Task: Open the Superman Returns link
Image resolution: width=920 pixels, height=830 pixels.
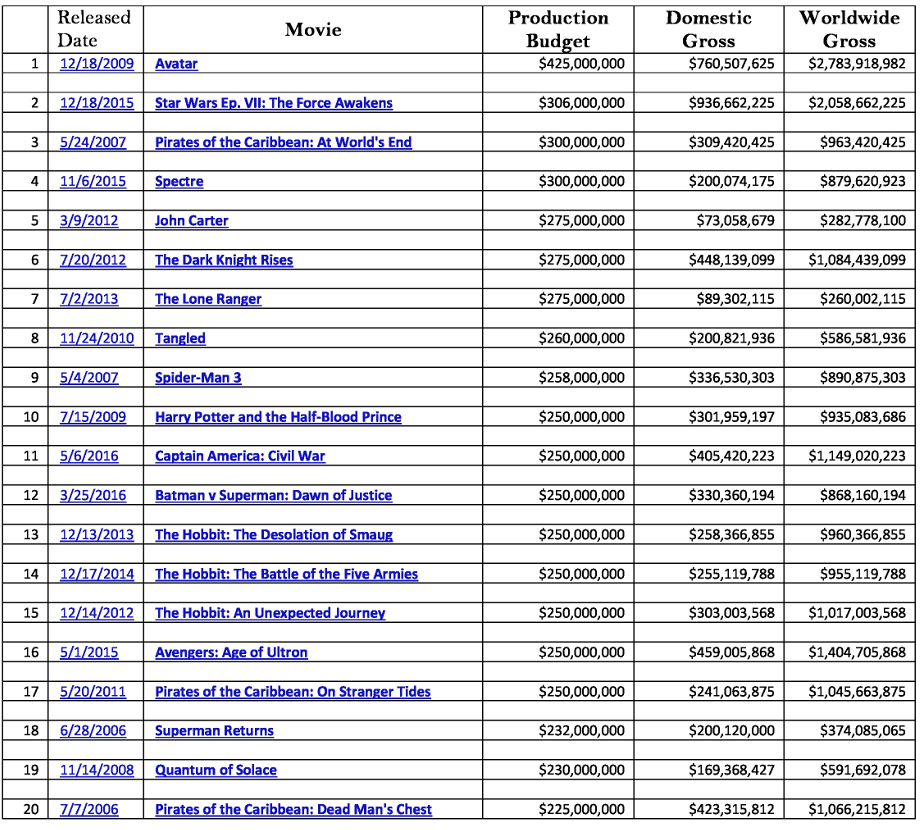Action: 214,730
